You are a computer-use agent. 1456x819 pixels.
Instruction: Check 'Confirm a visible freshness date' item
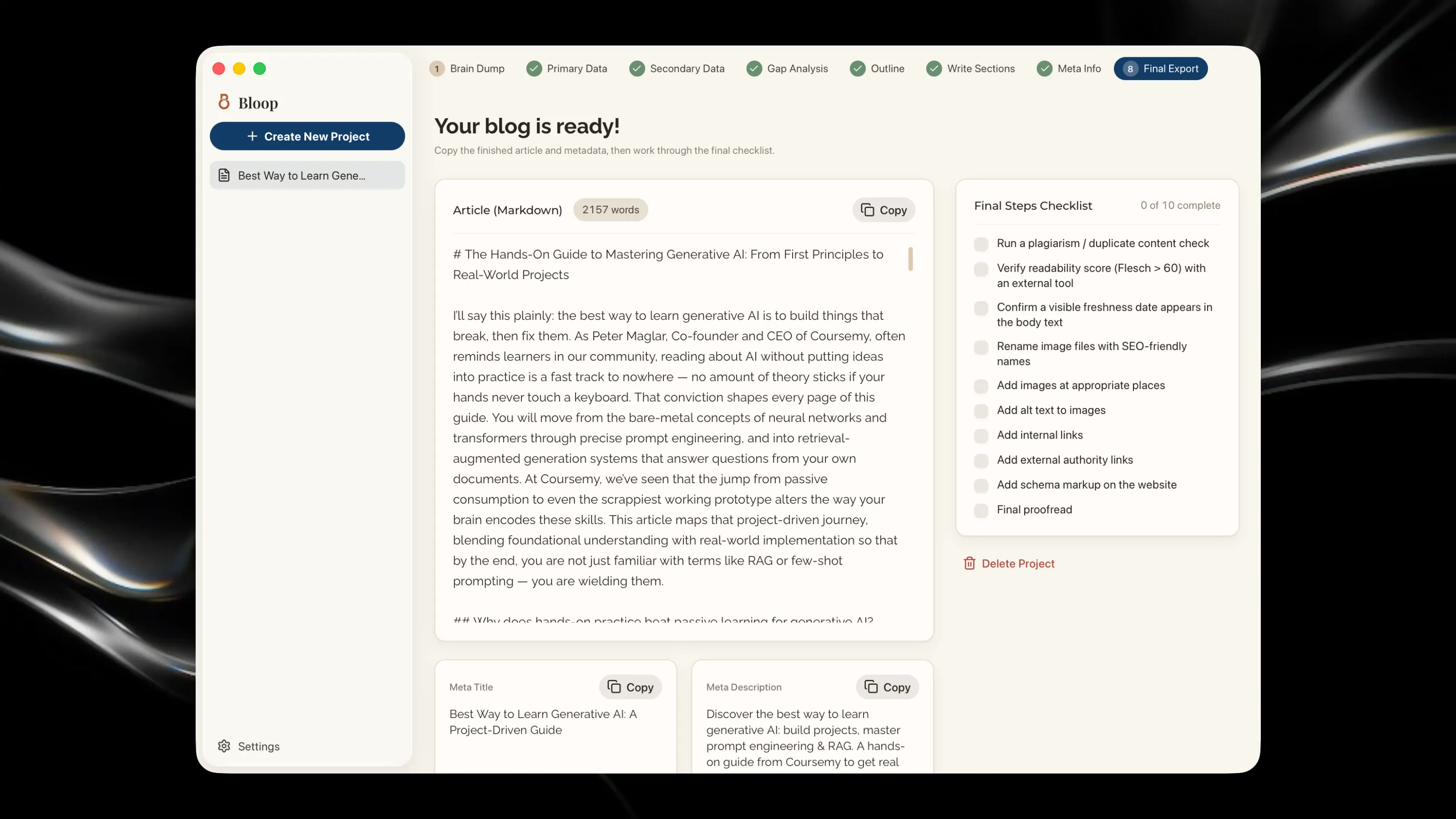coord(981,308)
